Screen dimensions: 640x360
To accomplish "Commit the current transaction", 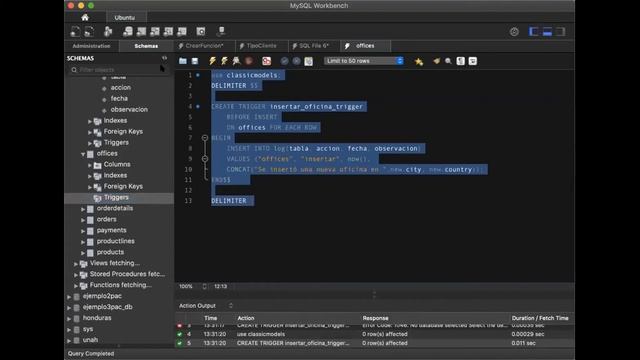I will pos(284,61).
